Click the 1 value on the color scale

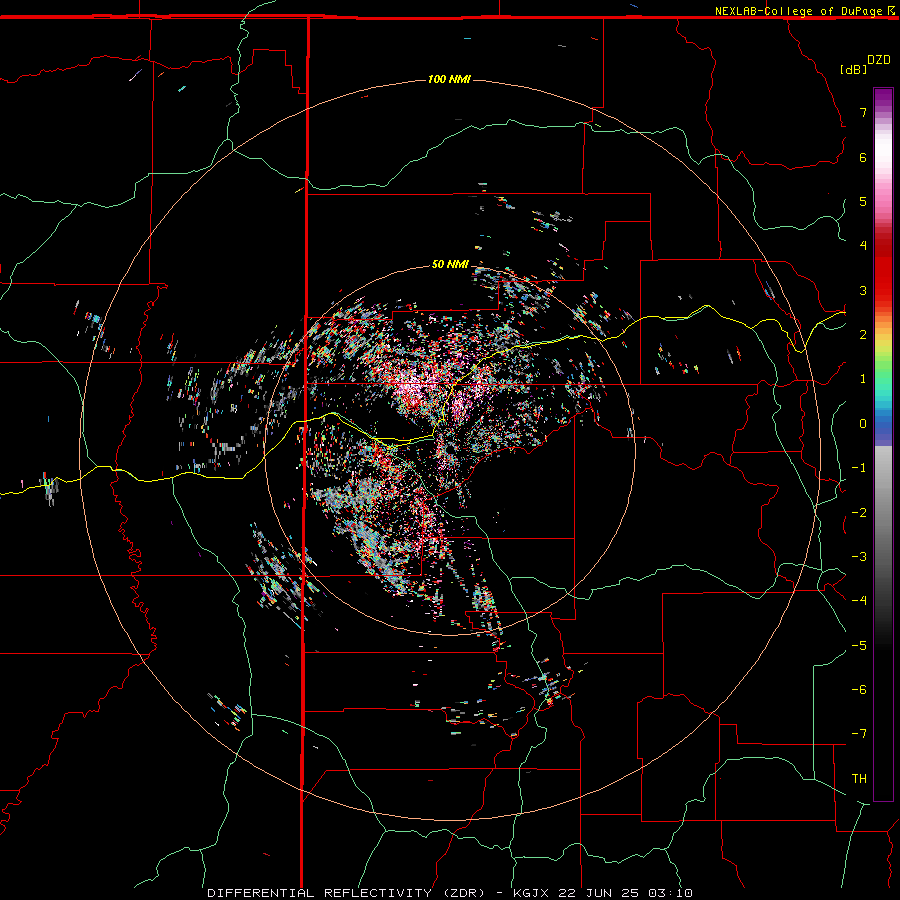[863, 379]
